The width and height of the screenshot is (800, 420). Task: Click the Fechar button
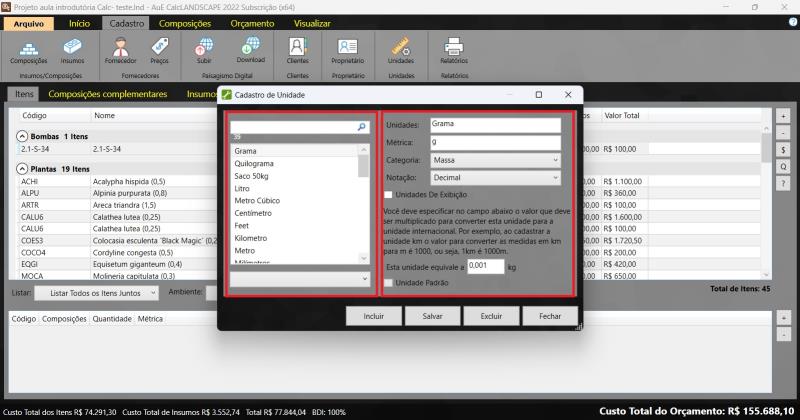click(x=550, y=316)
